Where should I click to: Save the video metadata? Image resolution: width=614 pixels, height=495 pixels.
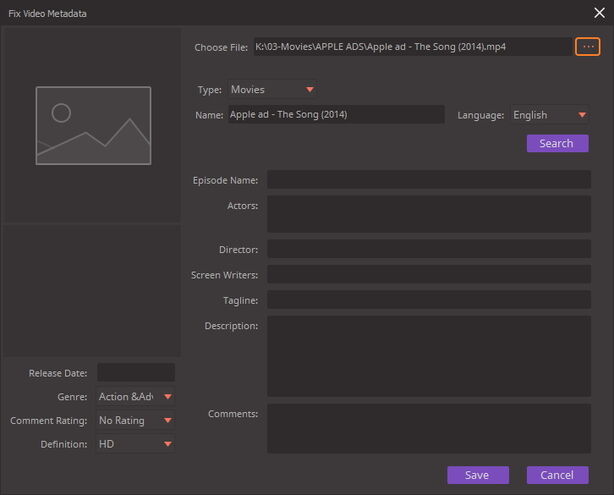(478, 475)
